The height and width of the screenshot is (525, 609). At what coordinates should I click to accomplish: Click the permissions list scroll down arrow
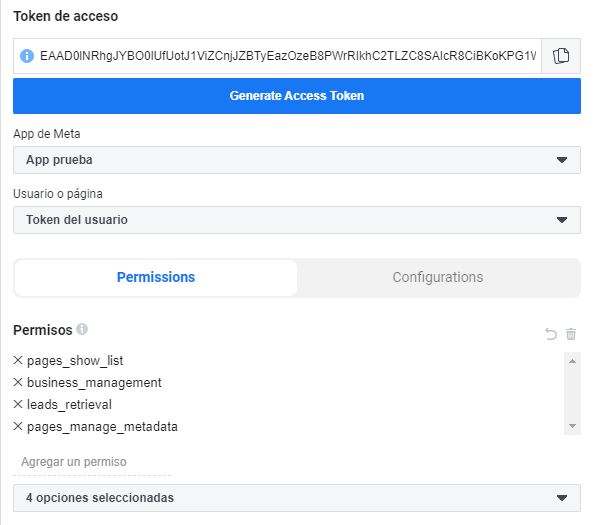[572, 427]
